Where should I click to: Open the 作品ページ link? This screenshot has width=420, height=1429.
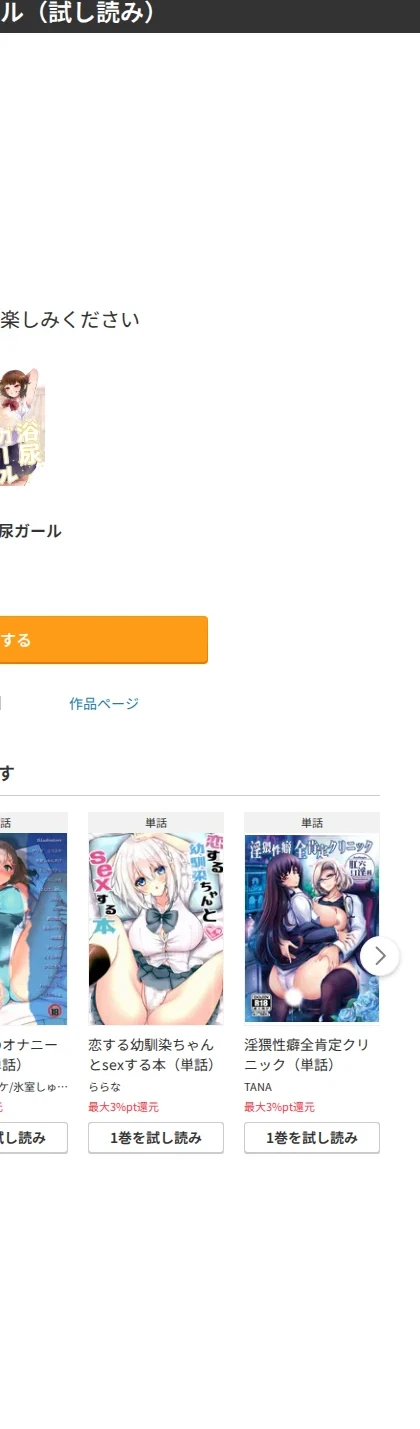coord(104,704)
